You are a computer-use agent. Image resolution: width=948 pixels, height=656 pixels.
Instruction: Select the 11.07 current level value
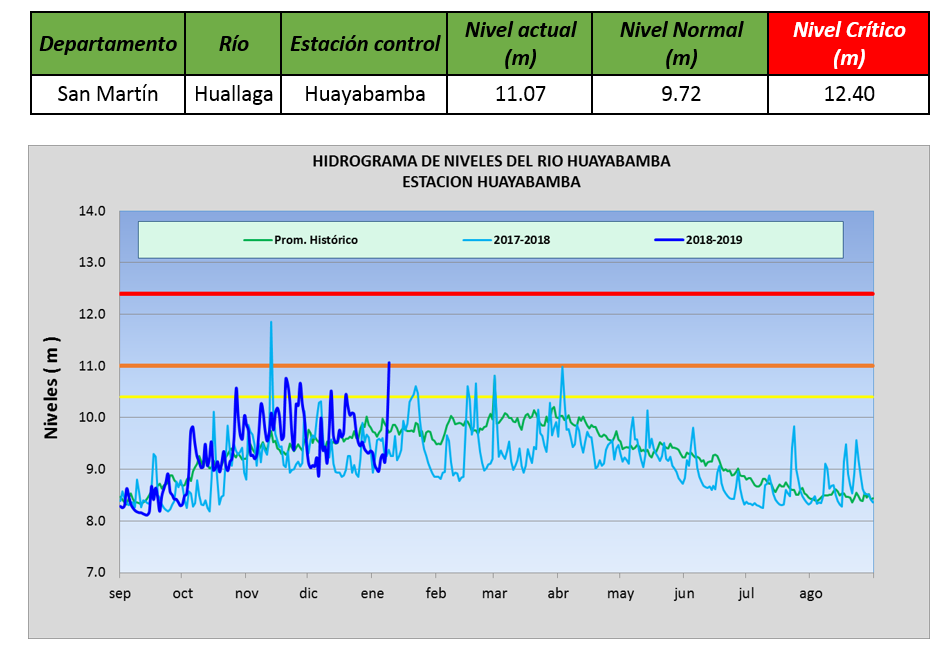coord(519,95)
